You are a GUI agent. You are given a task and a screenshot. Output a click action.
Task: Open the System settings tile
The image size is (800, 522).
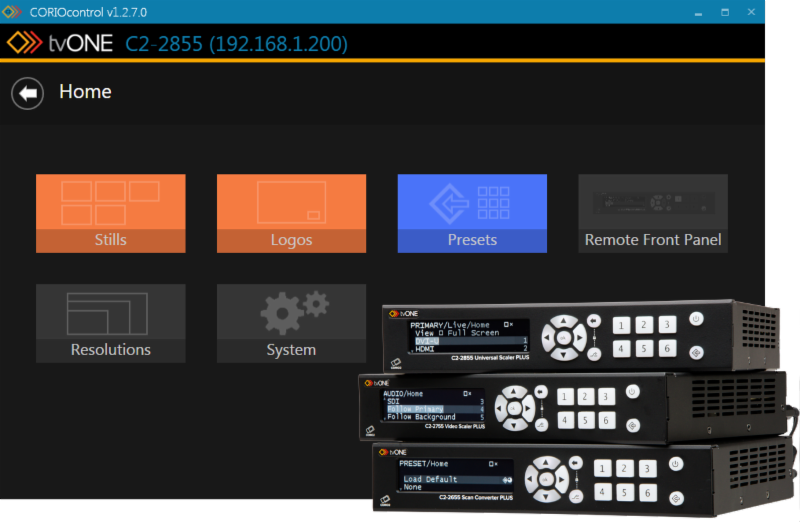point(291,323)
